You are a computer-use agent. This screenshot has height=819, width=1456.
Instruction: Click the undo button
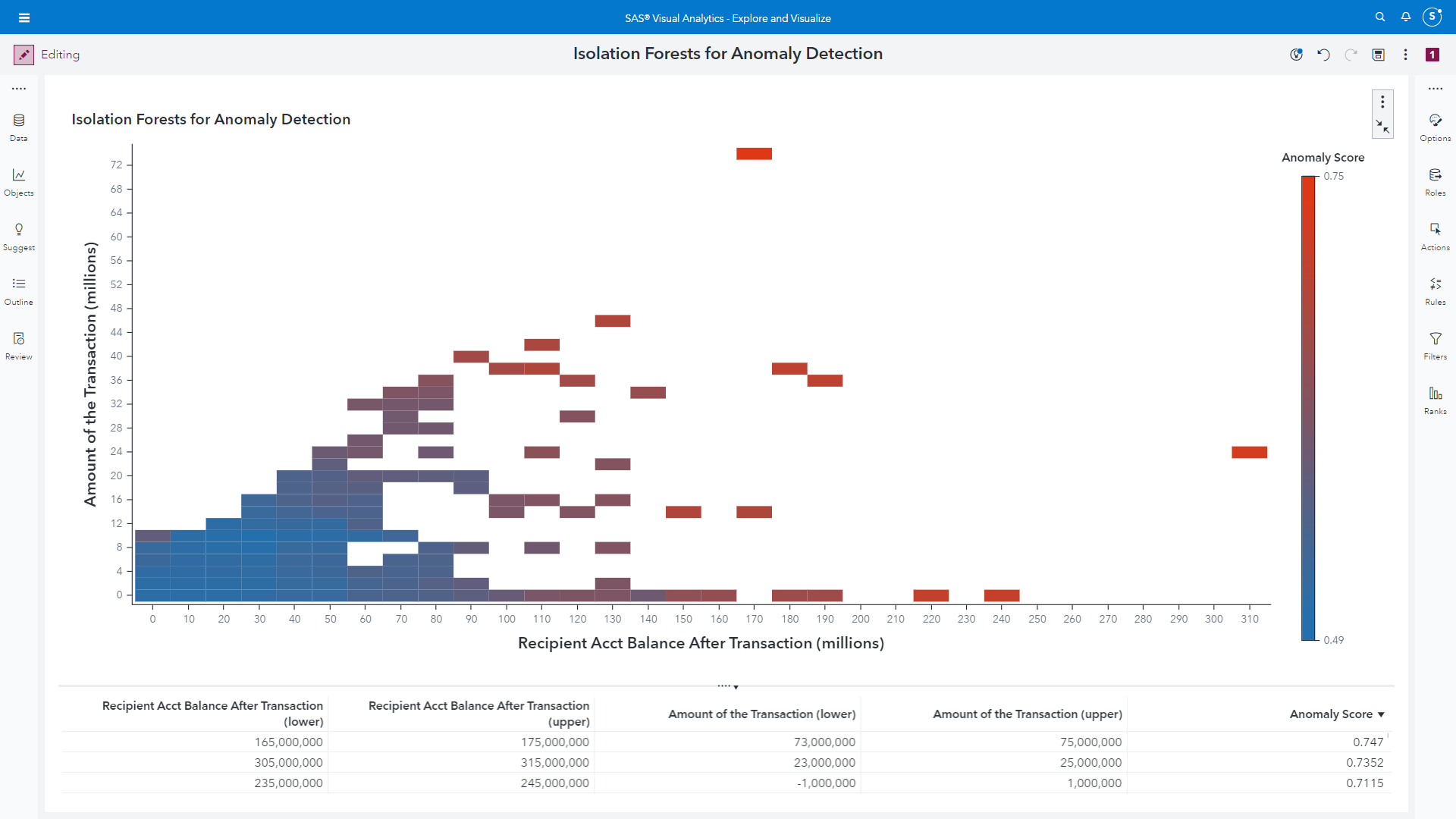(1323, 55)
